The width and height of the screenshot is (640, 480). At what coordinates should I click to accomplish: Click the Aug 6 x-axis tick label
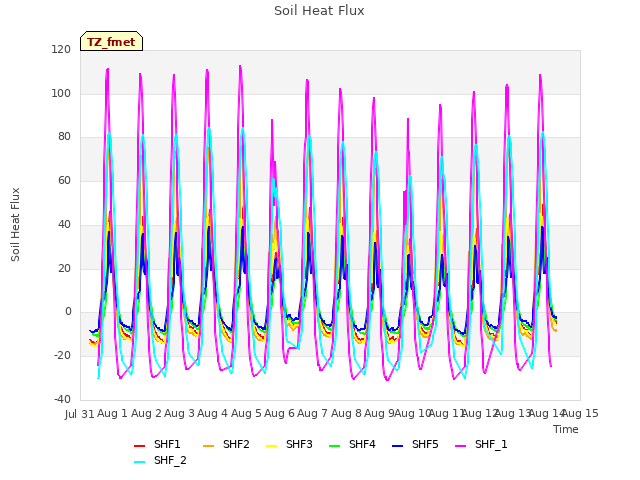click(x=279, y=413)
